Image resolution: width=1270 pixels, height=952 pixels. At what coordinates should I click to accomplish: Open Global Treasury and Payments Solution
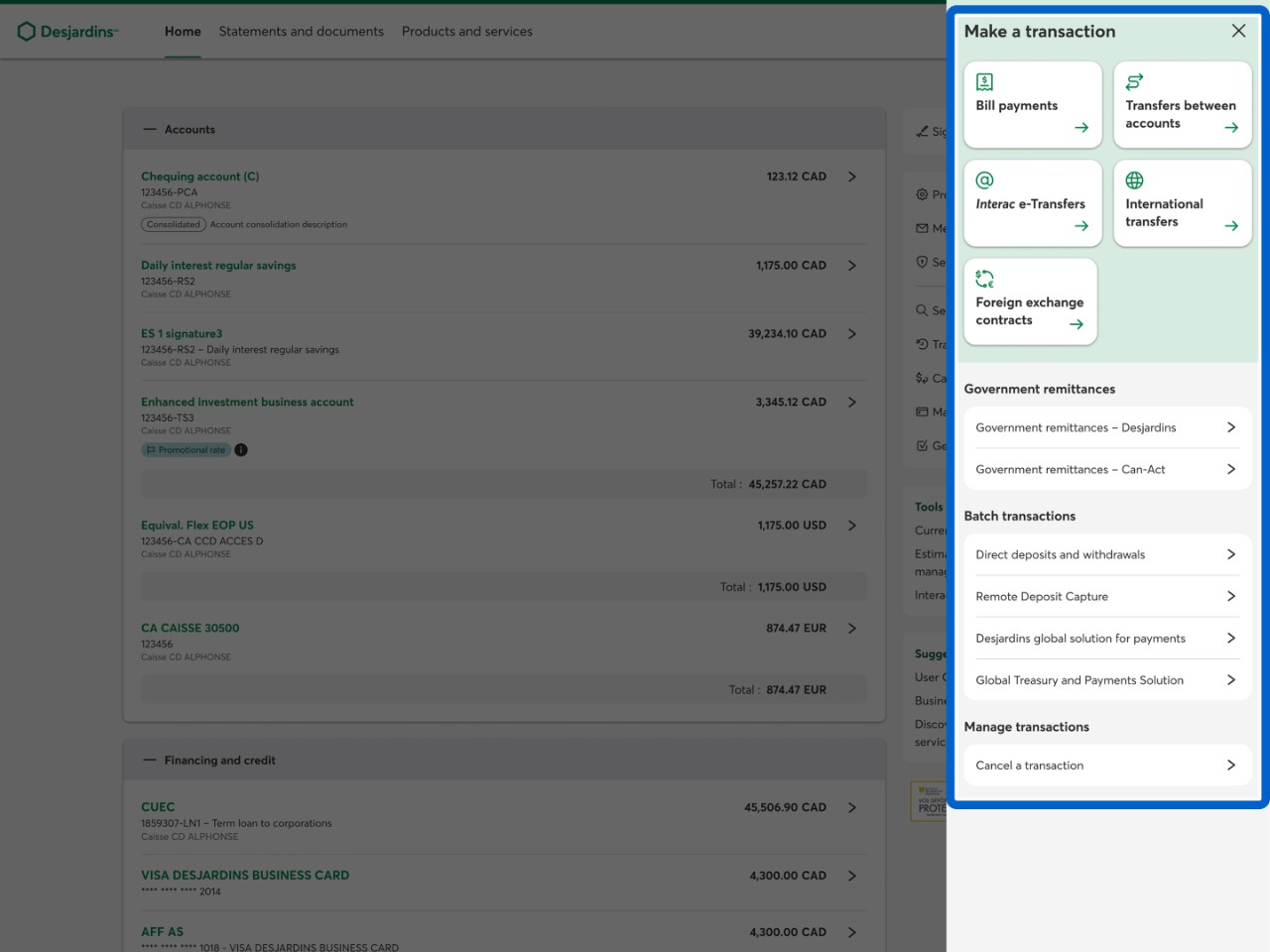tap(1105, 680)
